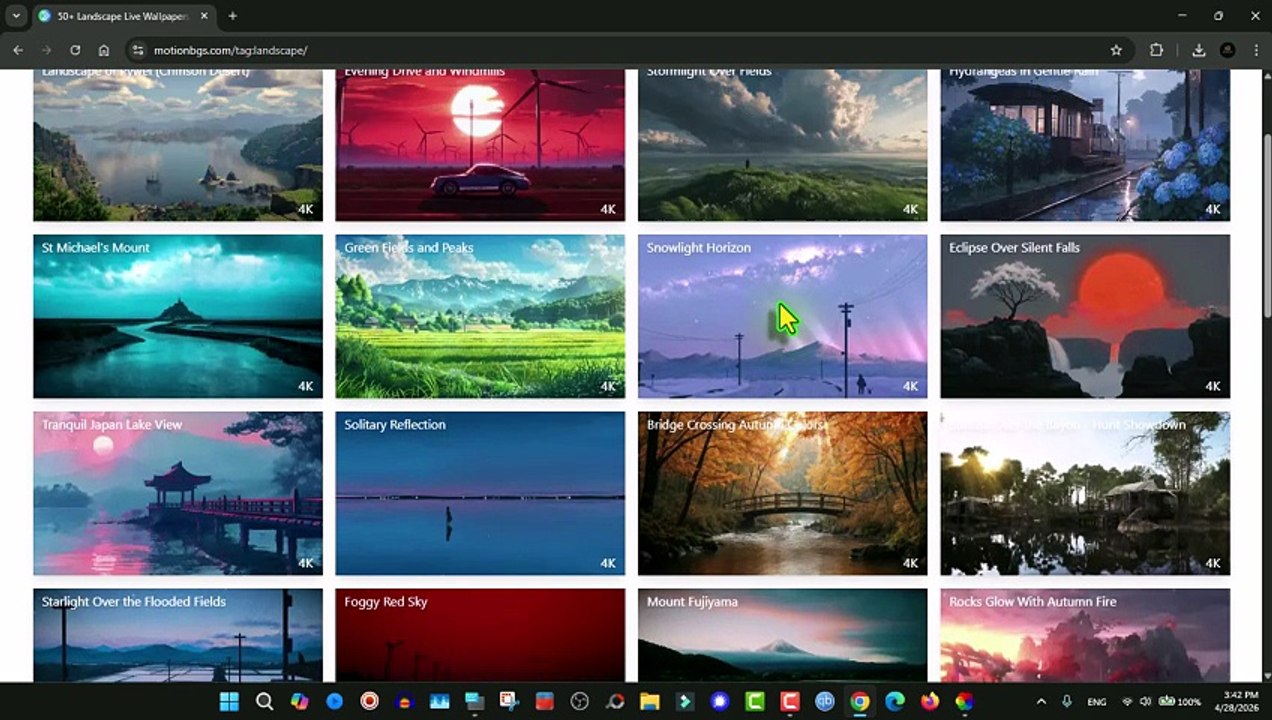Screen dimensions: 1272x720
Task: Open OBS Studio from the taskbar
Action: tap(580, 701)
